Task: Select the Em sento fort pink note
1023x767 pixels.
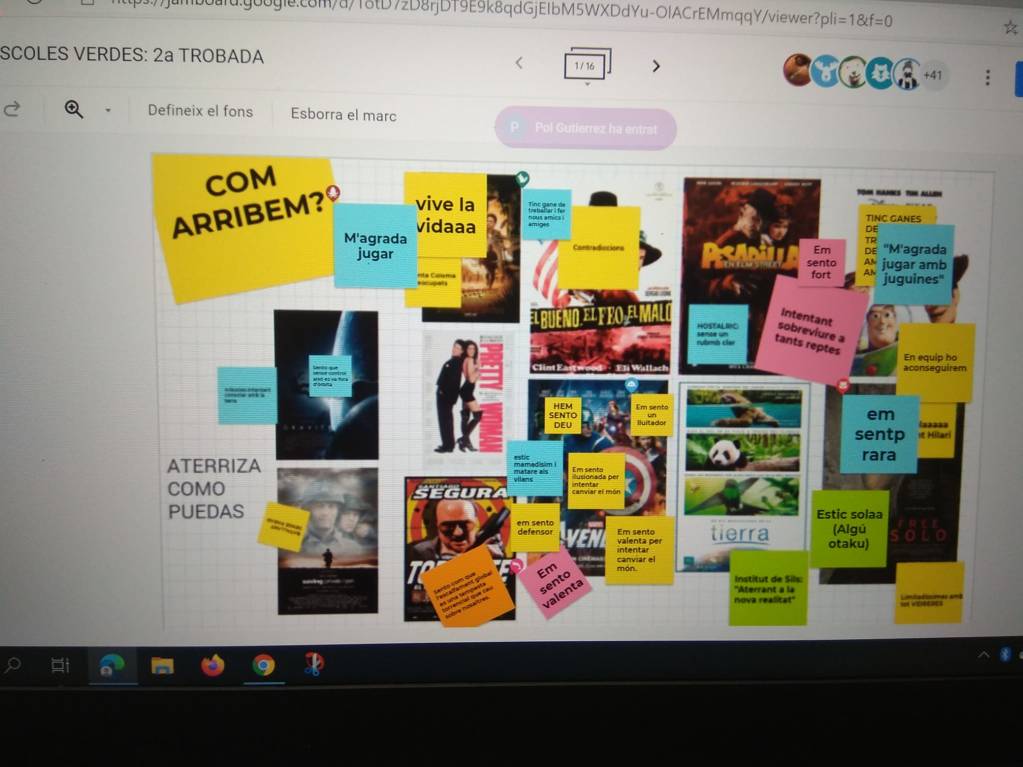Action: pyautogui.click(x=821, y=262)
